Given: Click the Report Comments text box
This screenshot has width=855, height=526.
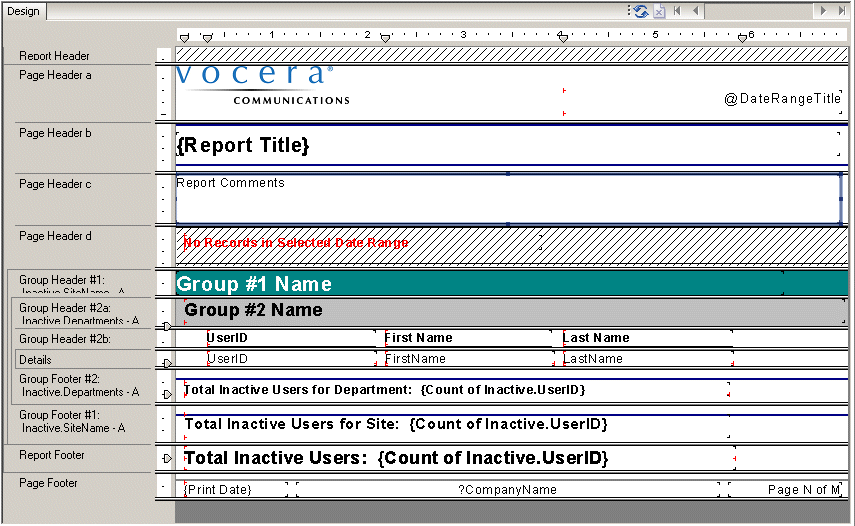Looking at the screenshot, I should pyautogui.click(x=507, y=199).
